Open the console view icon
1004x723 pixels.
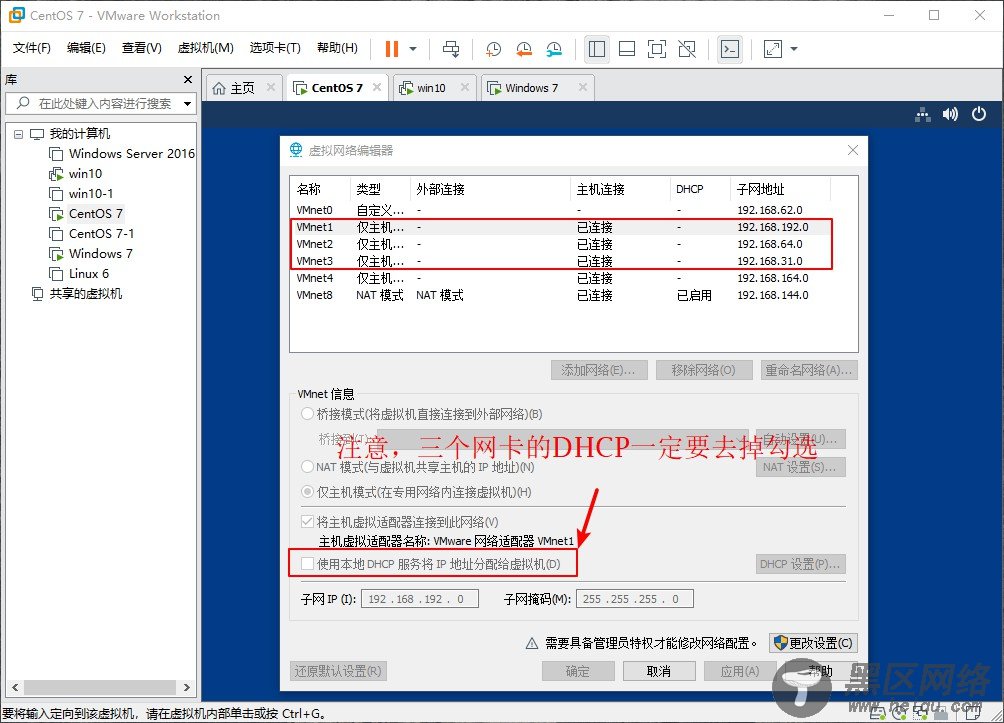pyautogui.click(x=730, y=49)
